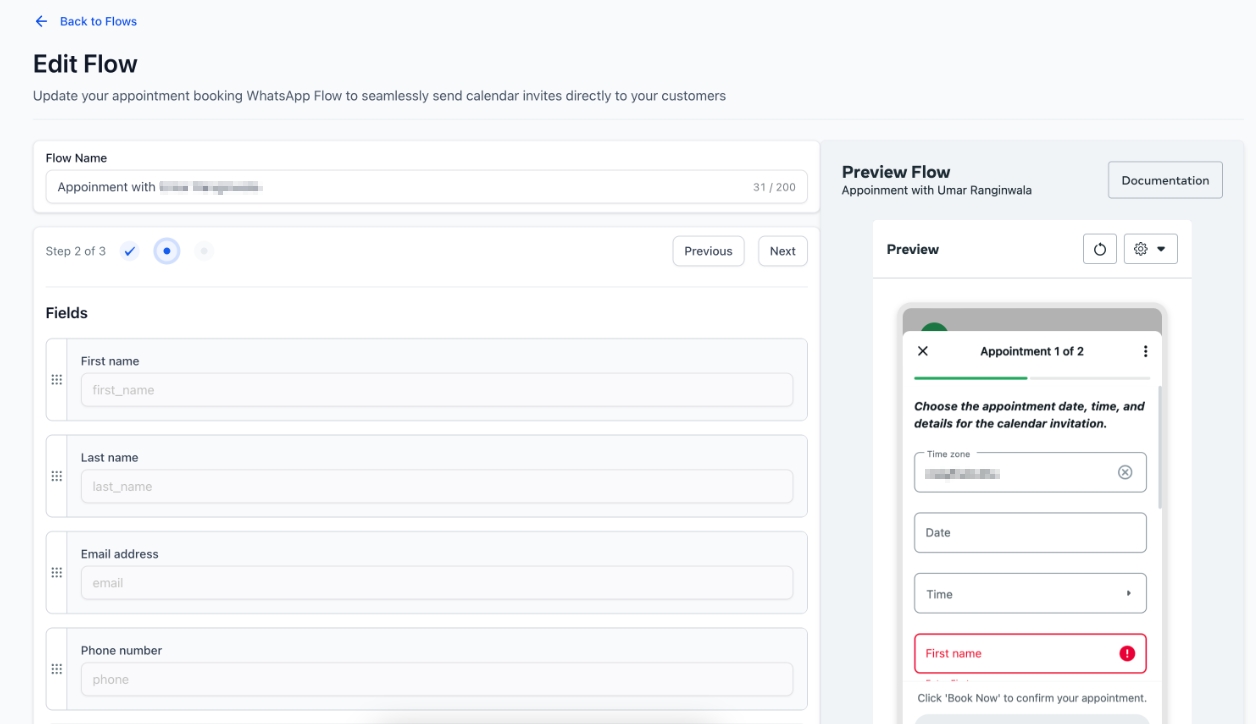Click the back arrow icon

pyautogui.click(x=41, y=21)
